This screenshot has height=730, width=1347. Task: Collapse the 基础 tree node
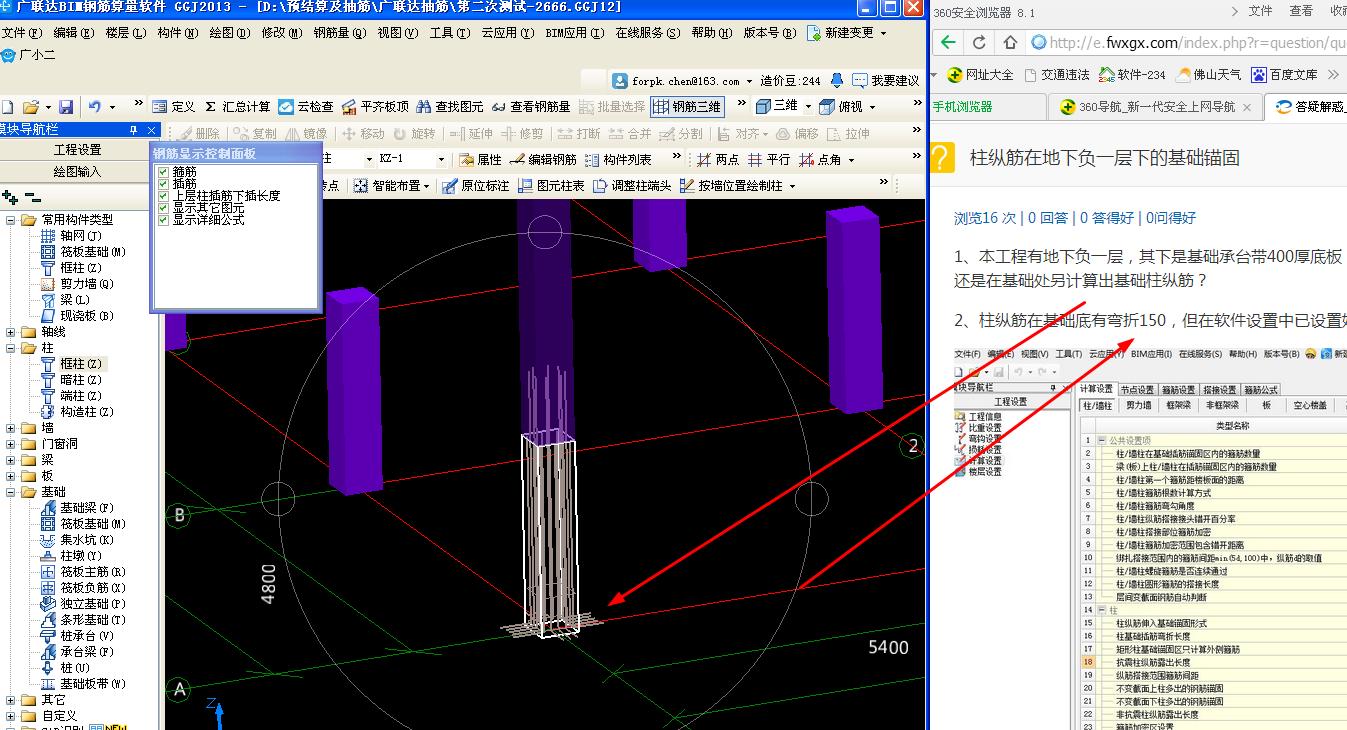pos(11,492)
